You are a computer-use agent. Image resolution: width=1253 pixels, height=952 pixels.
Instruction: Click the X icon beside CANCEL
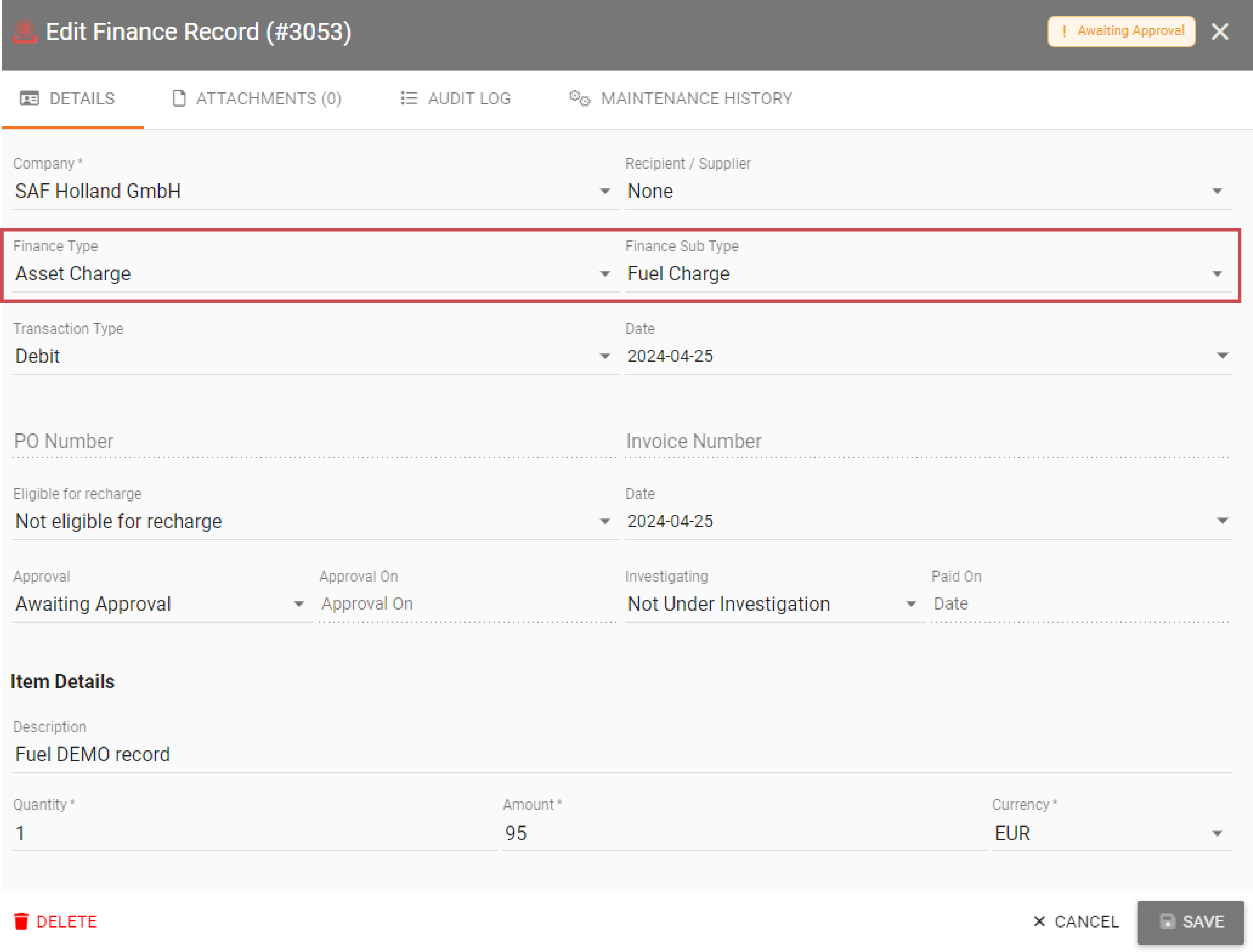pyautogui.click(x=1039, y=921)
